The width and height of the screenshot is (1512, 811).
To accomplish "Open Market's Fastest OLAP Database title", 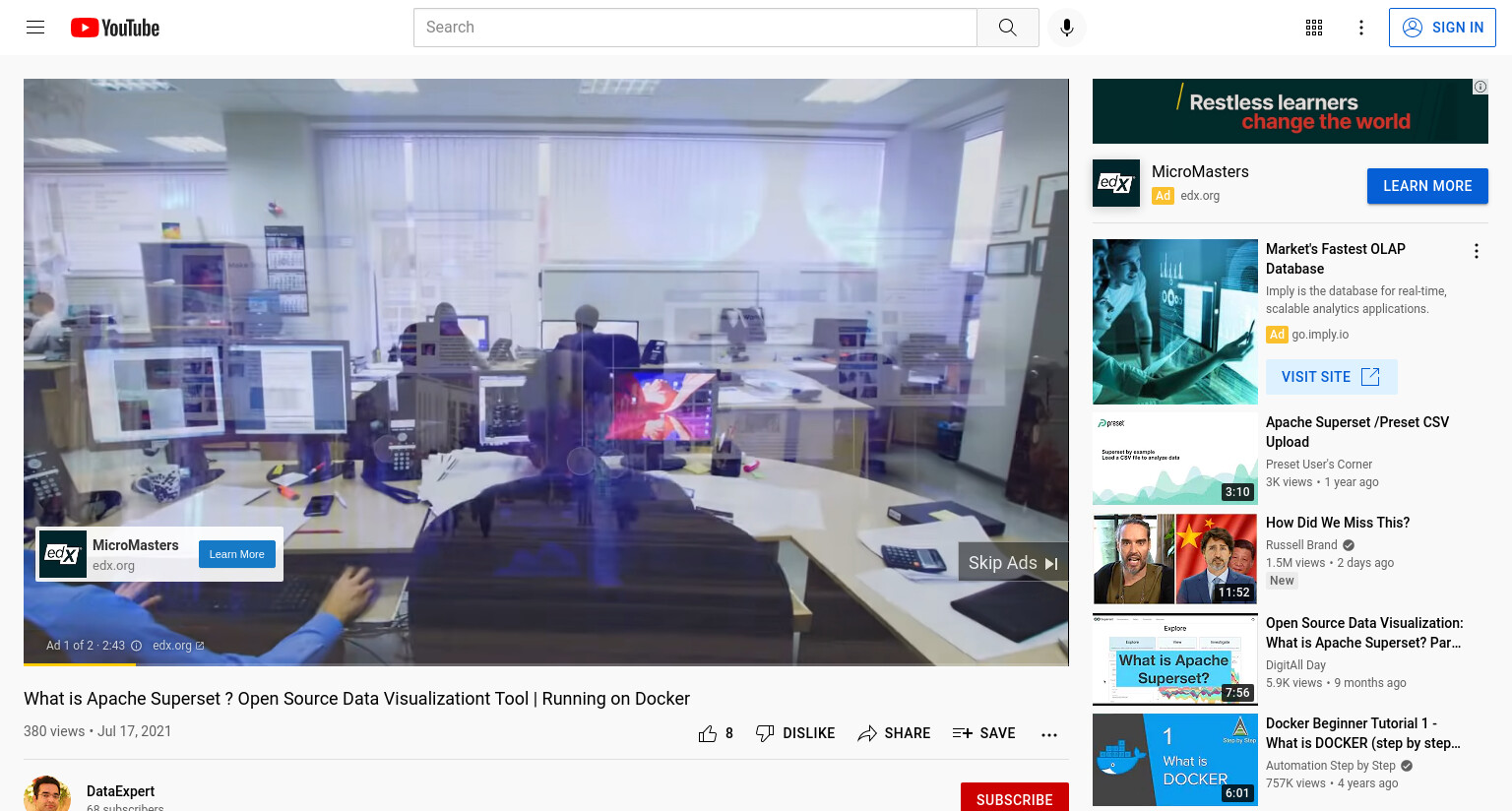I will pos(1336,259).
